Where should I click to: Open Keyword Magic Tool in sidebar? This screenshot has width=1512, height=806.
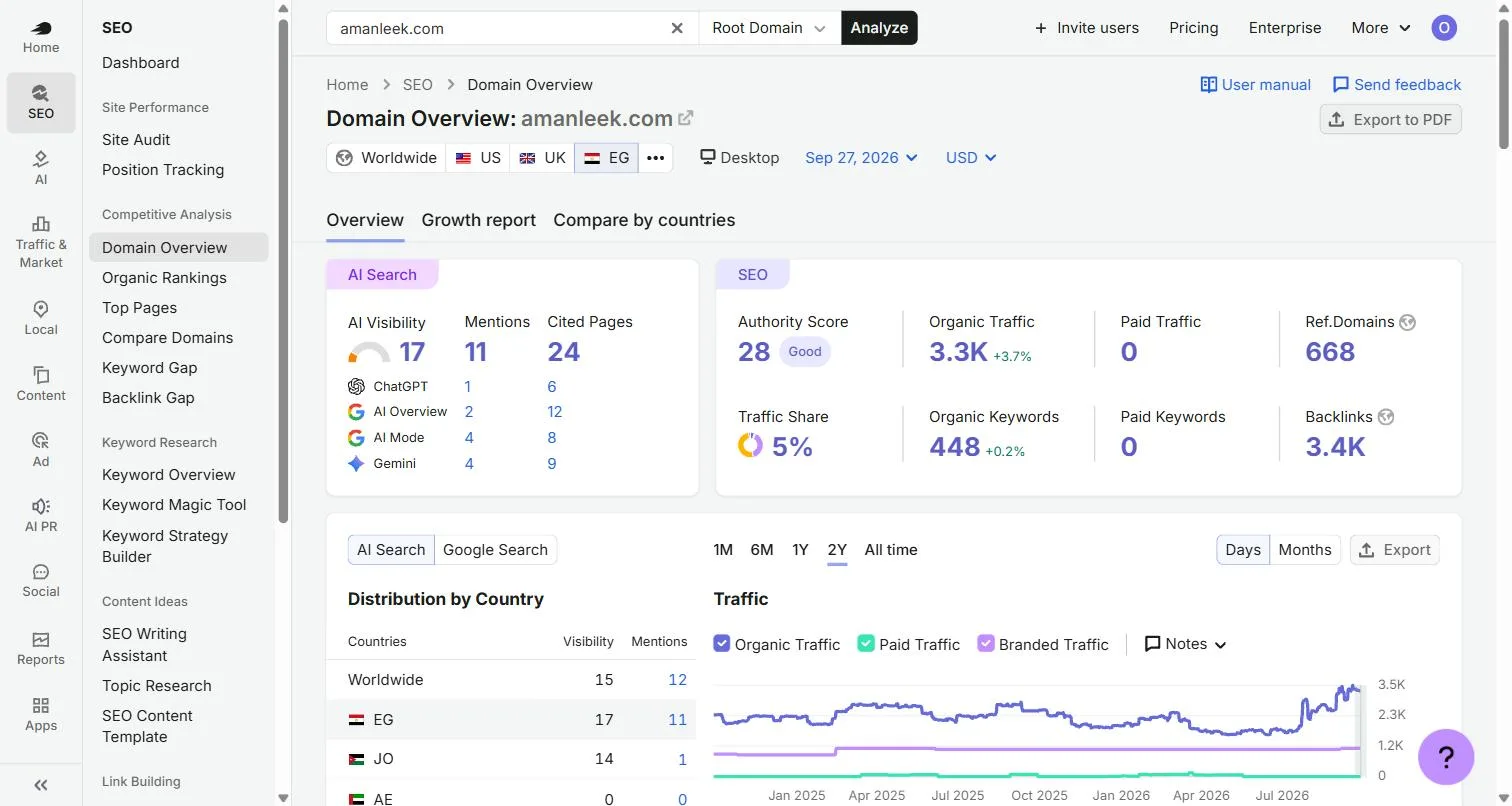(174, 505)
